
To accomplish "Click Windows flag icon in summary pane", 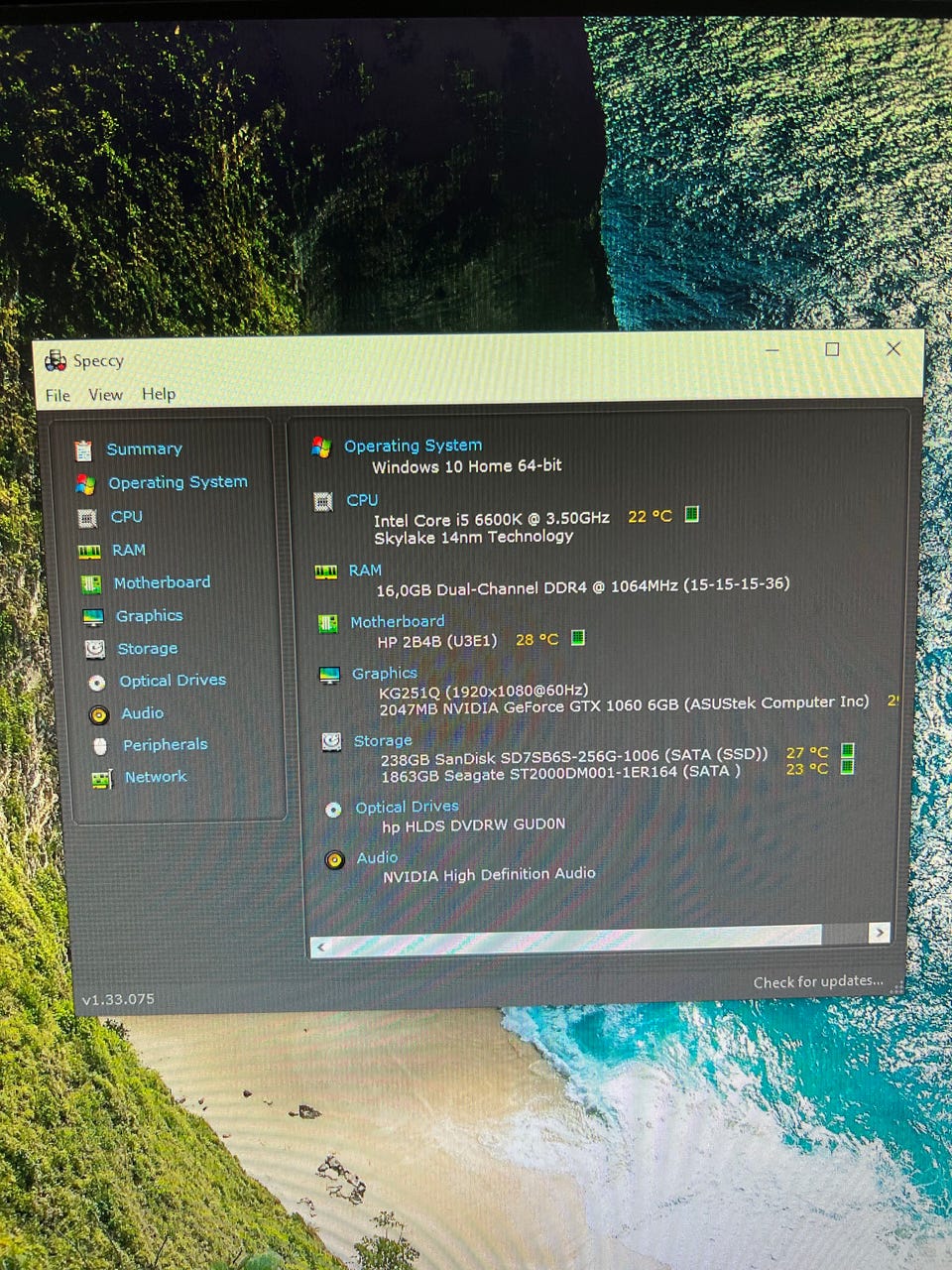I will [x=320, y=447].
